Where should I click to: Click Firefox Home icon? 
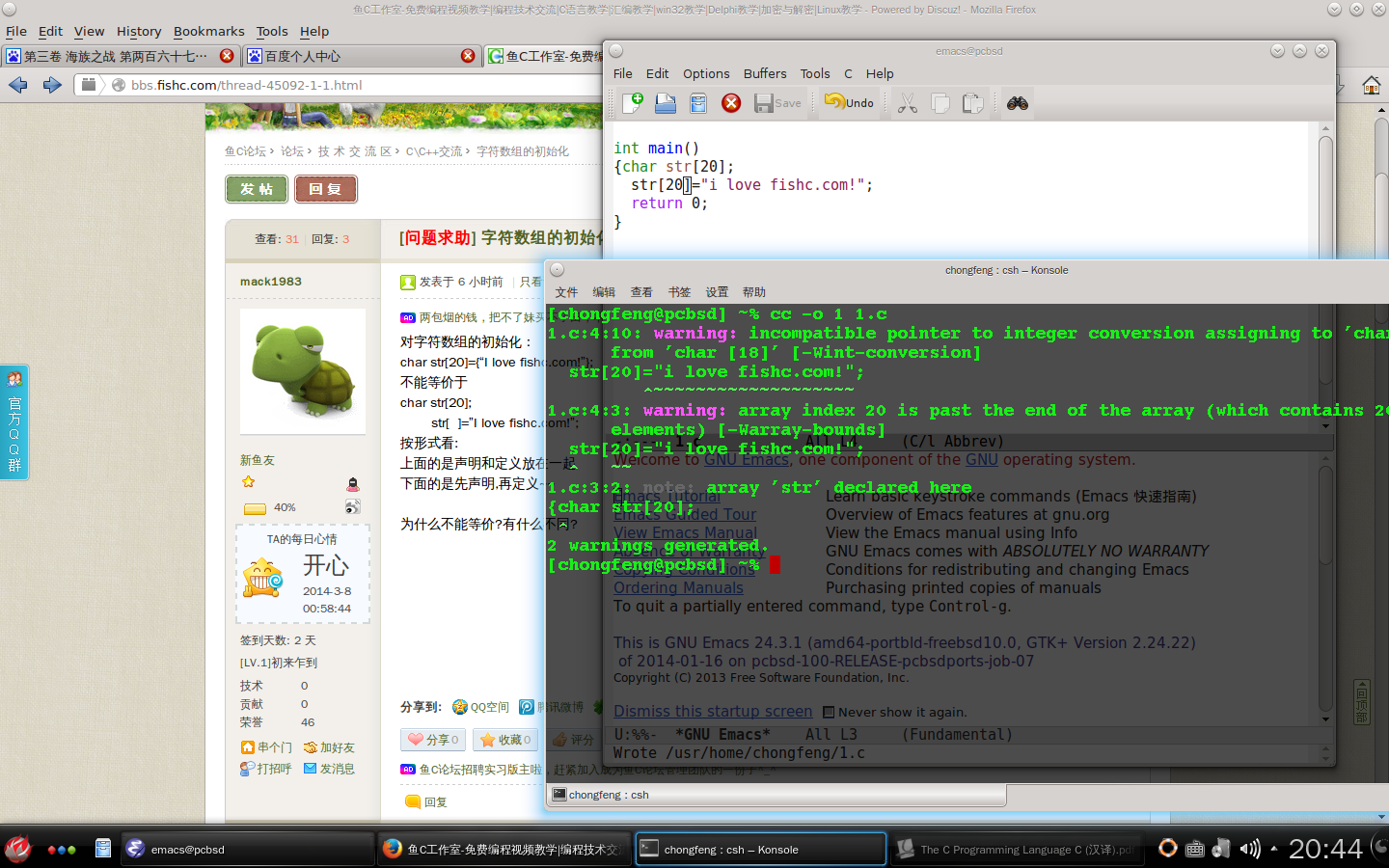pos(1371,85)
